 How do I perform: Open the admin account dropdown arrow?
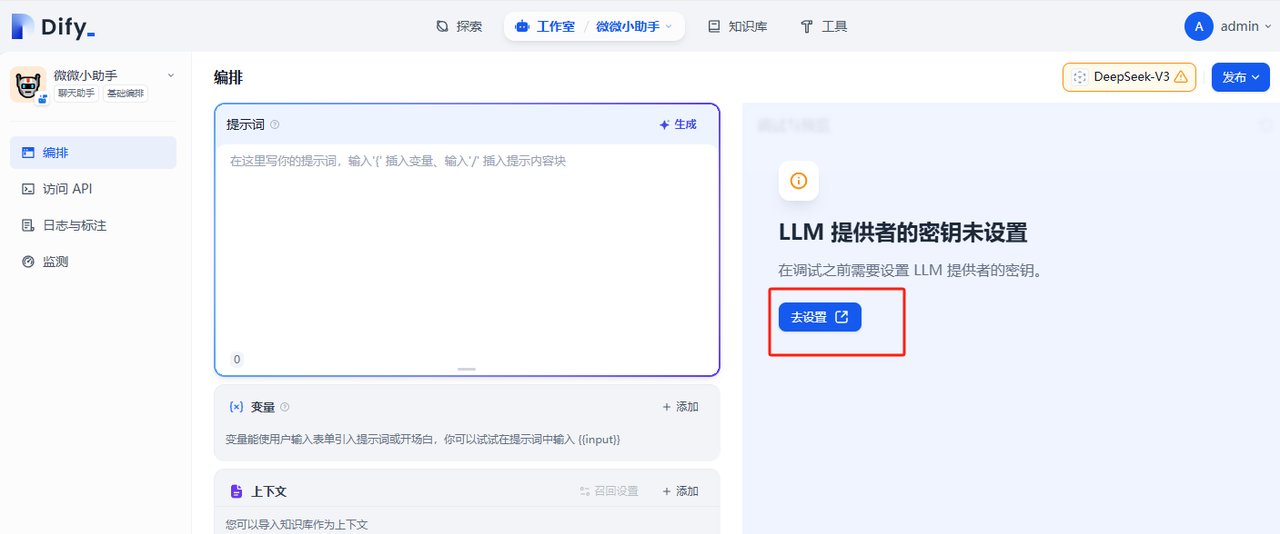point(1269,27)
